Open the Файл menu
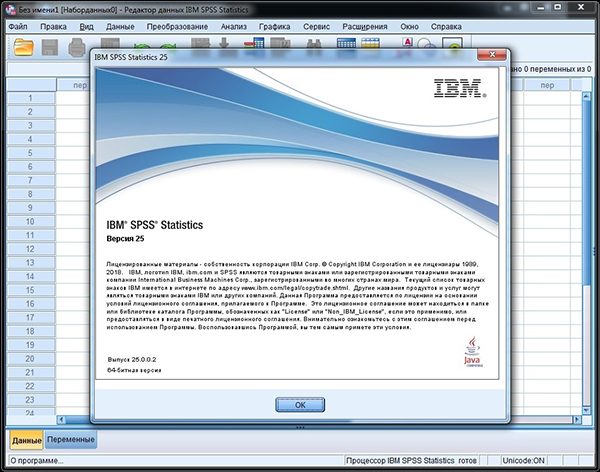The width and height of the screenshot is (600, 472). coord(18,27)
